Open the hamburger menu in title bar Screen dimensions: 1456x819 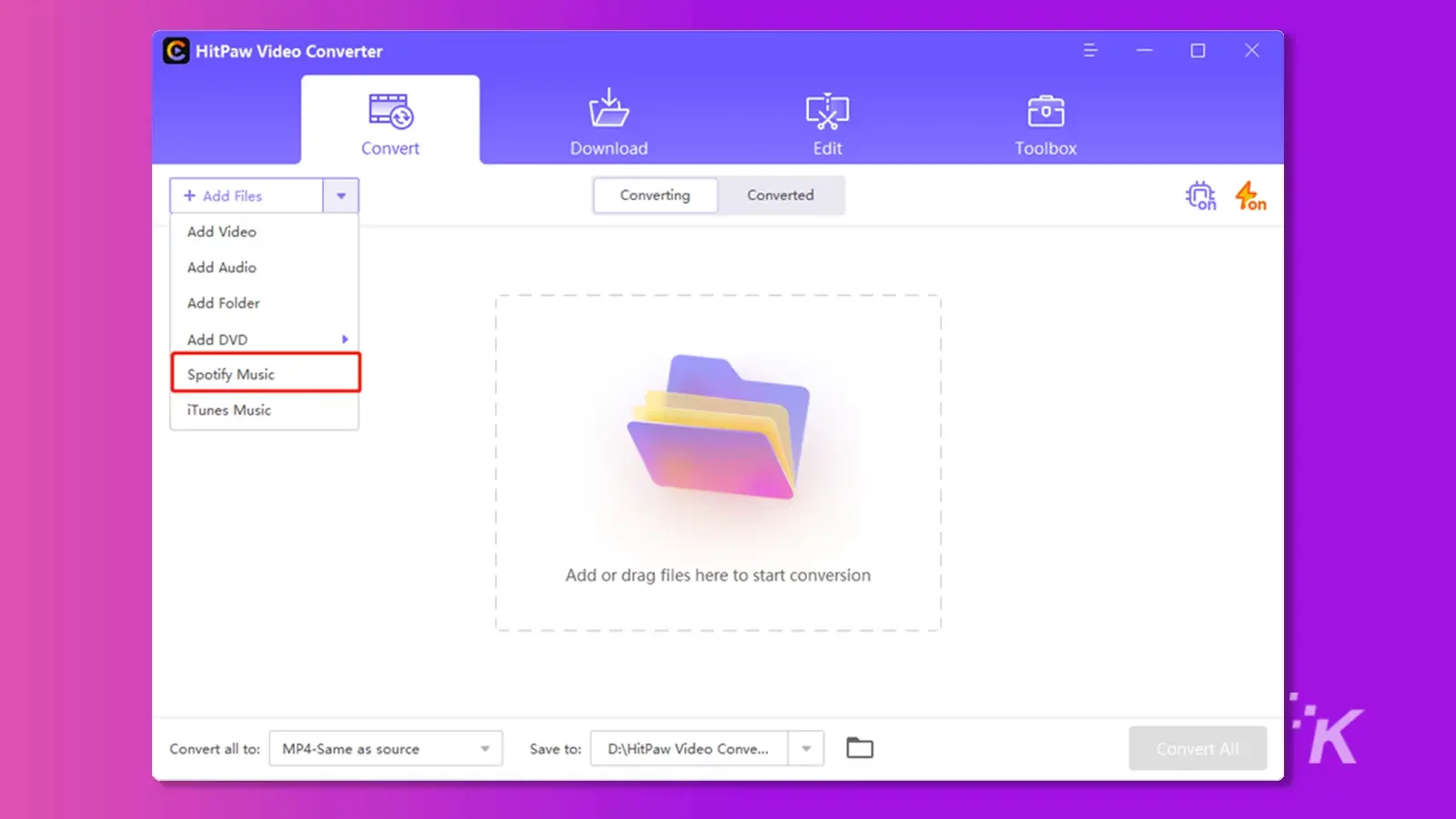(x=1090, y=51)
